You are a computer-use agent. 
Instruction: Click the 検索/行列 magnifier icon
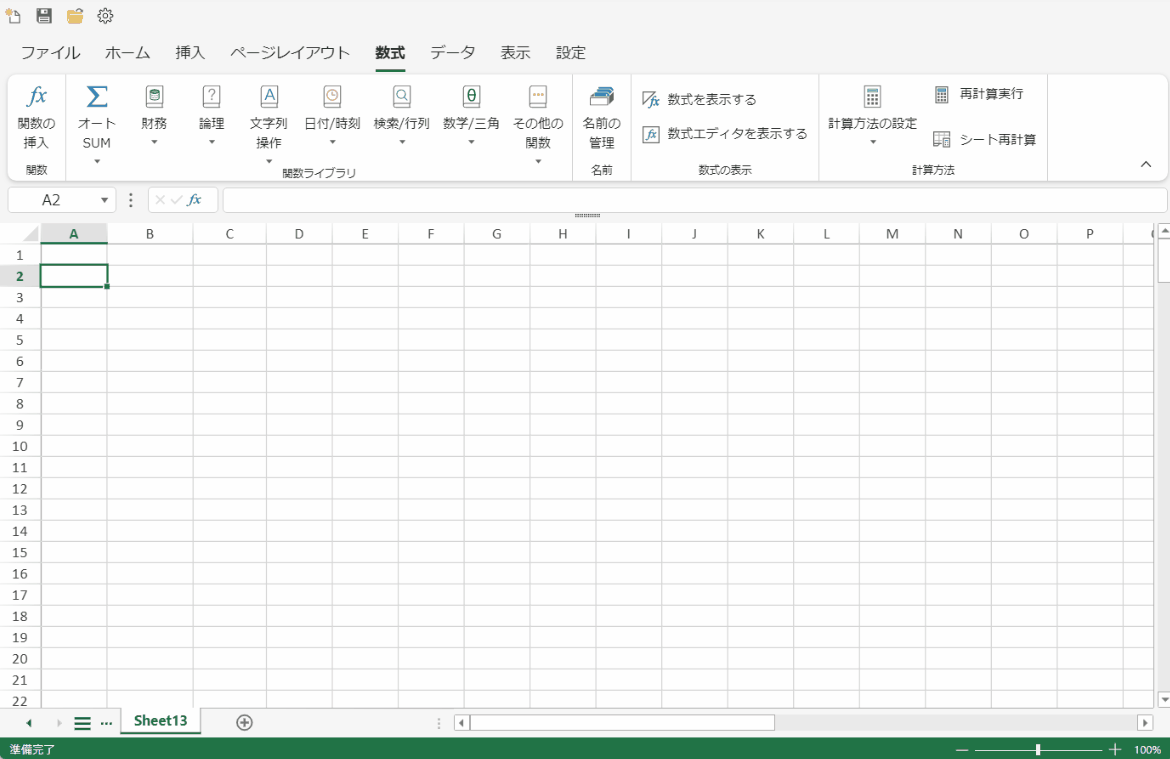click(x=401, y=96)
